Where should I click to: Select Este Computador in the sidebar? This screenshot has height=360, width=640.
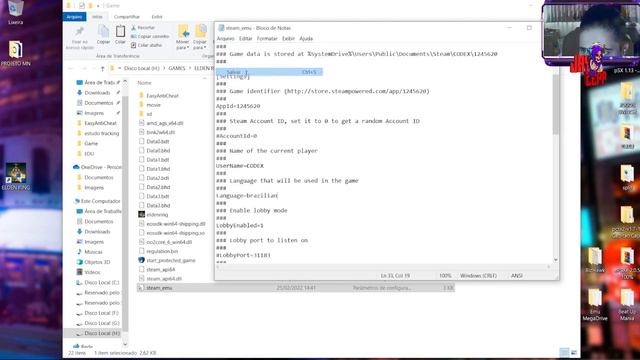click(97, 201)
